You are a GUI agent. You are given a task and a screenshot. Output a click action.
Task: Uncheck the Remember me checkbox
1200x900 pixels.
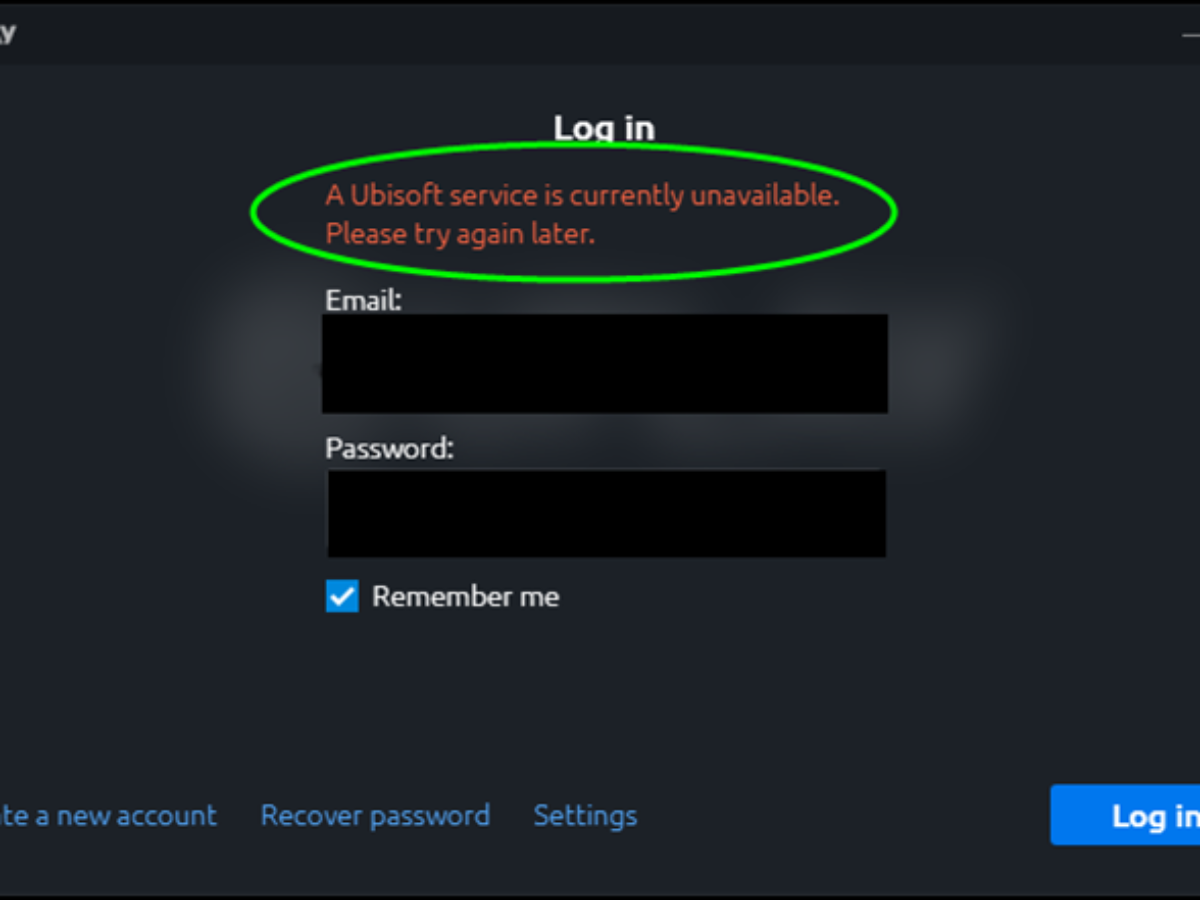click(x=342, y=597)
